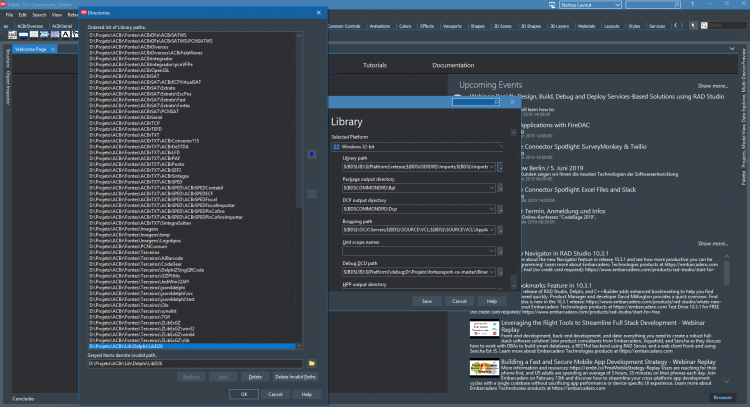Open the Startup Layout dropdown
750x407 pixels.
tap(590, 5)
